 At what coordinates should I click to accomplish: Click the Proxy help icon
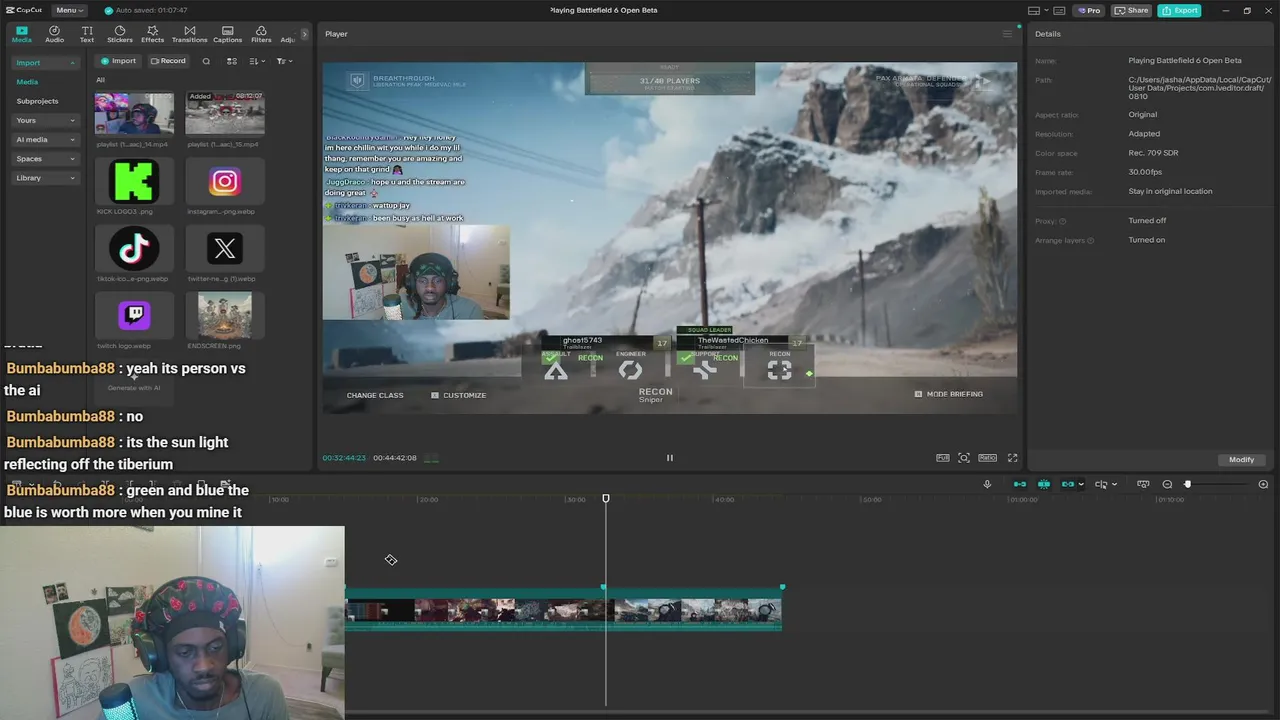coord(1062,221)
